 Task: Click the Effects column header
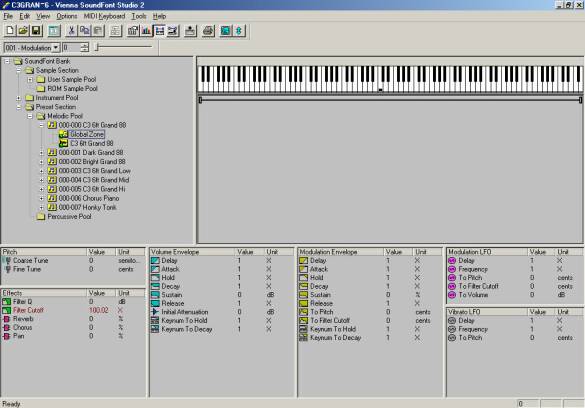[x=44, y=293]
